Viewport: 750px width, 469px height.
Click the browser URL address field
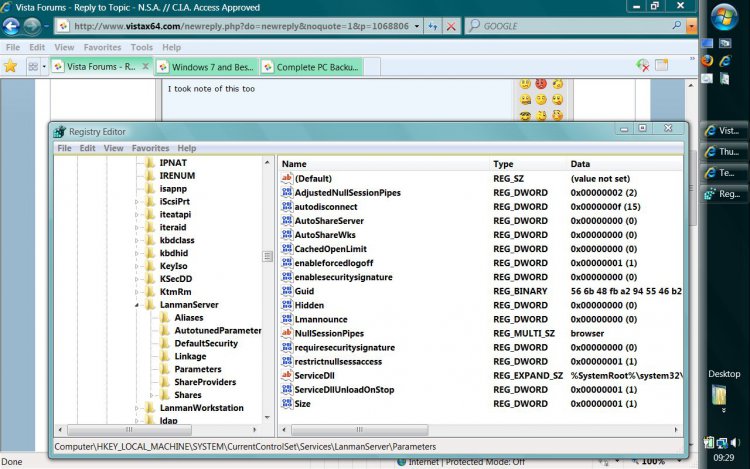pos(242,26)
